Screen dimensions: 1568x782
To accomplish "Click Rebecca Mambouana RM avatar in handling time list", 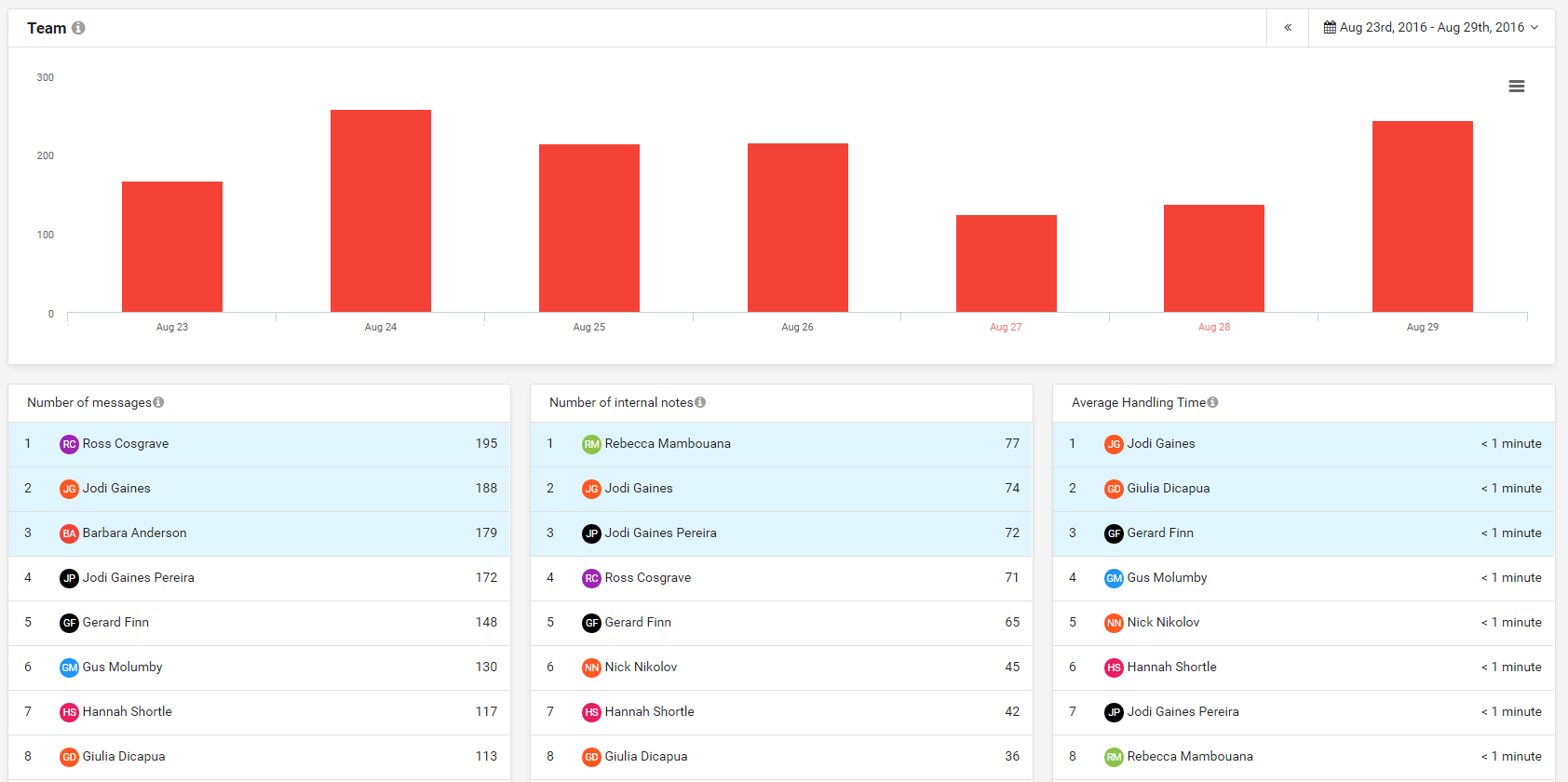I will pos(1114,757).
